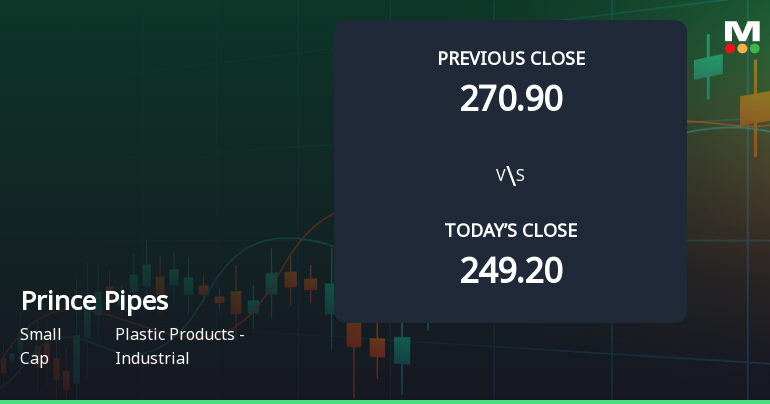Image resolution: width=770 pixels, height=404 pixels.
Task: Click the teal candlestick below the price card
Action: point(402,349)
